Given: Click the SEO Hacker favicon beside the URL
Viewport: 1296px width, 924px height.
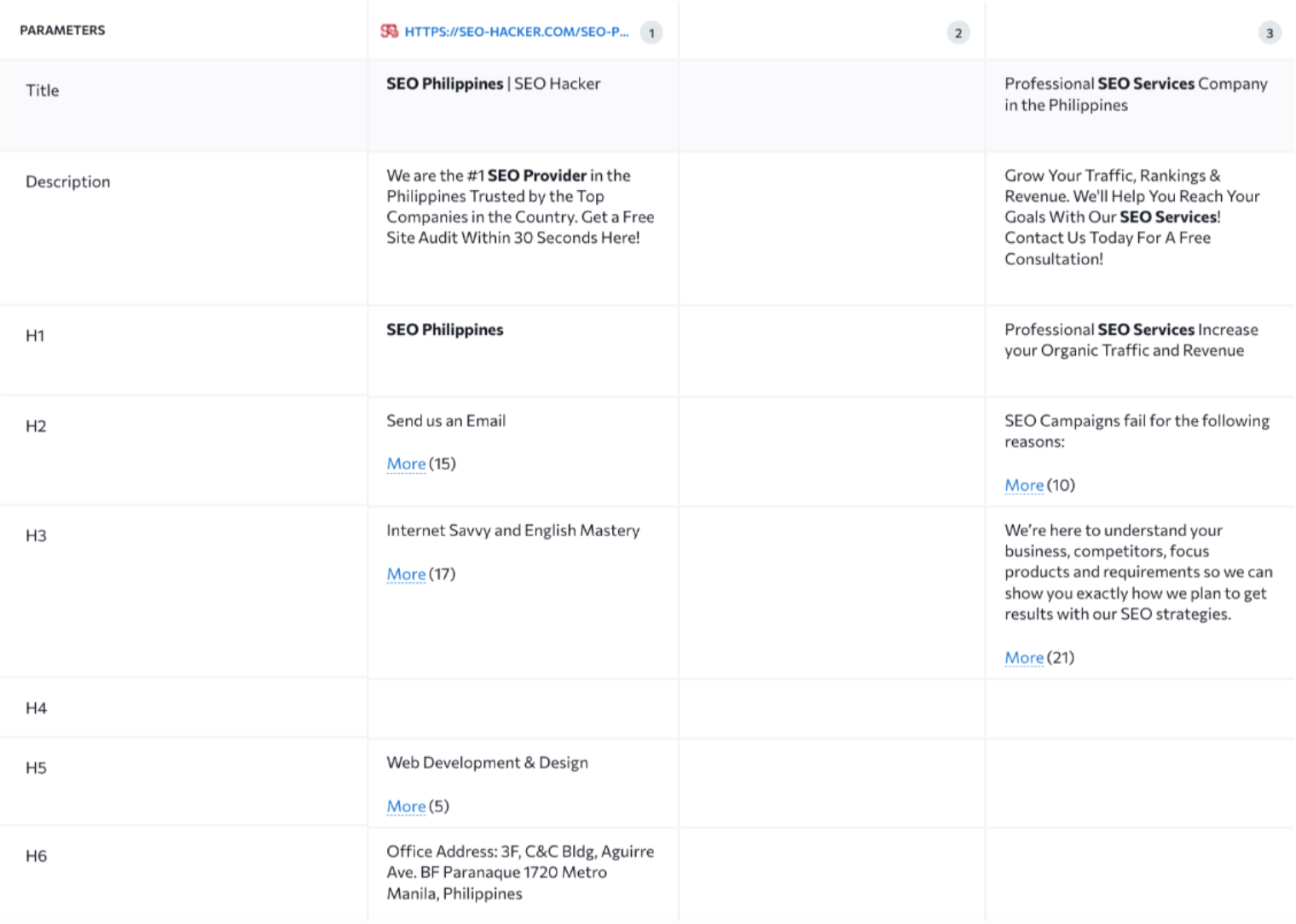Looking at the screenshot, I should click(389, 32).
